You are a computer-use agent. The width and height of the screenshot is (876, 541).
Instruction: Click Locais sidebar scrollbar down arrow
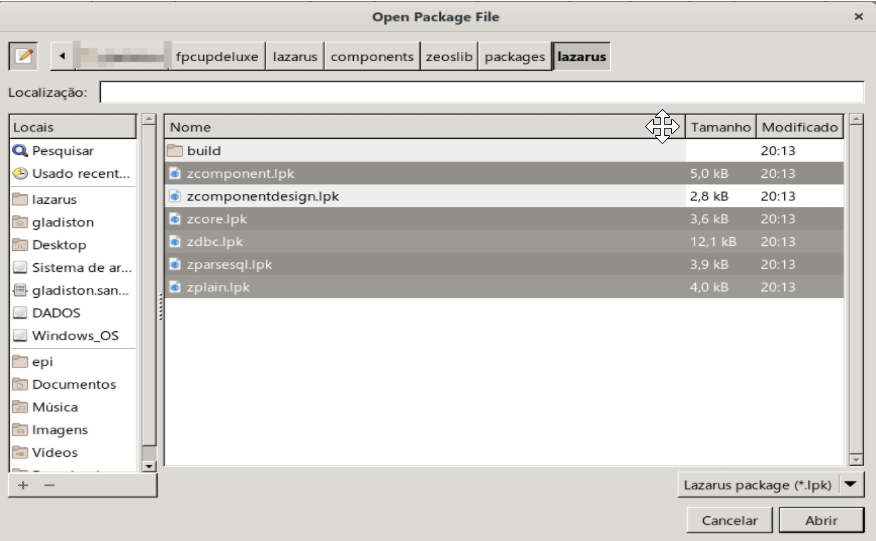149,466
